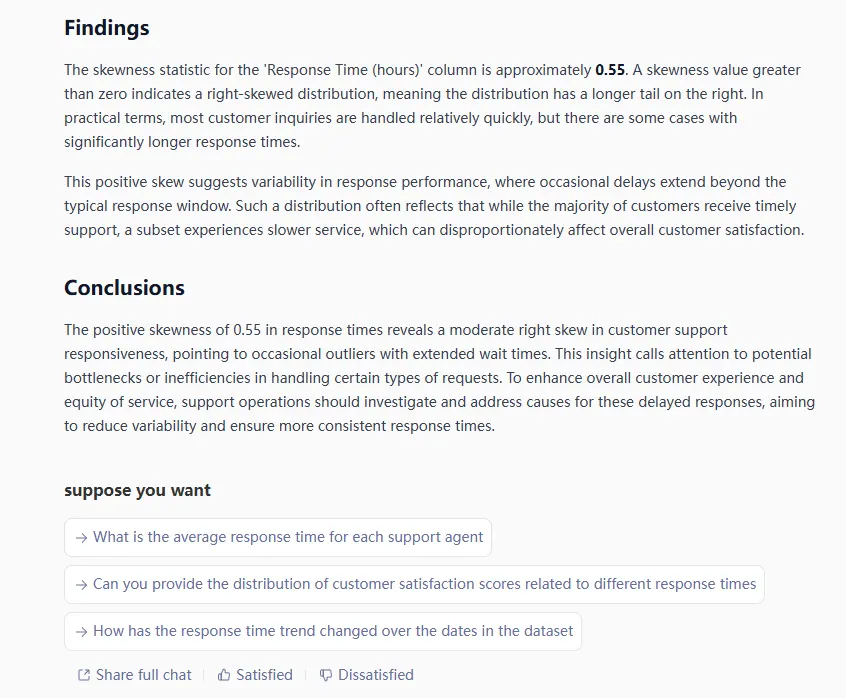Mark the answer as Satisfied
Viewport: 846px width, 698px height.
[264, 675]
